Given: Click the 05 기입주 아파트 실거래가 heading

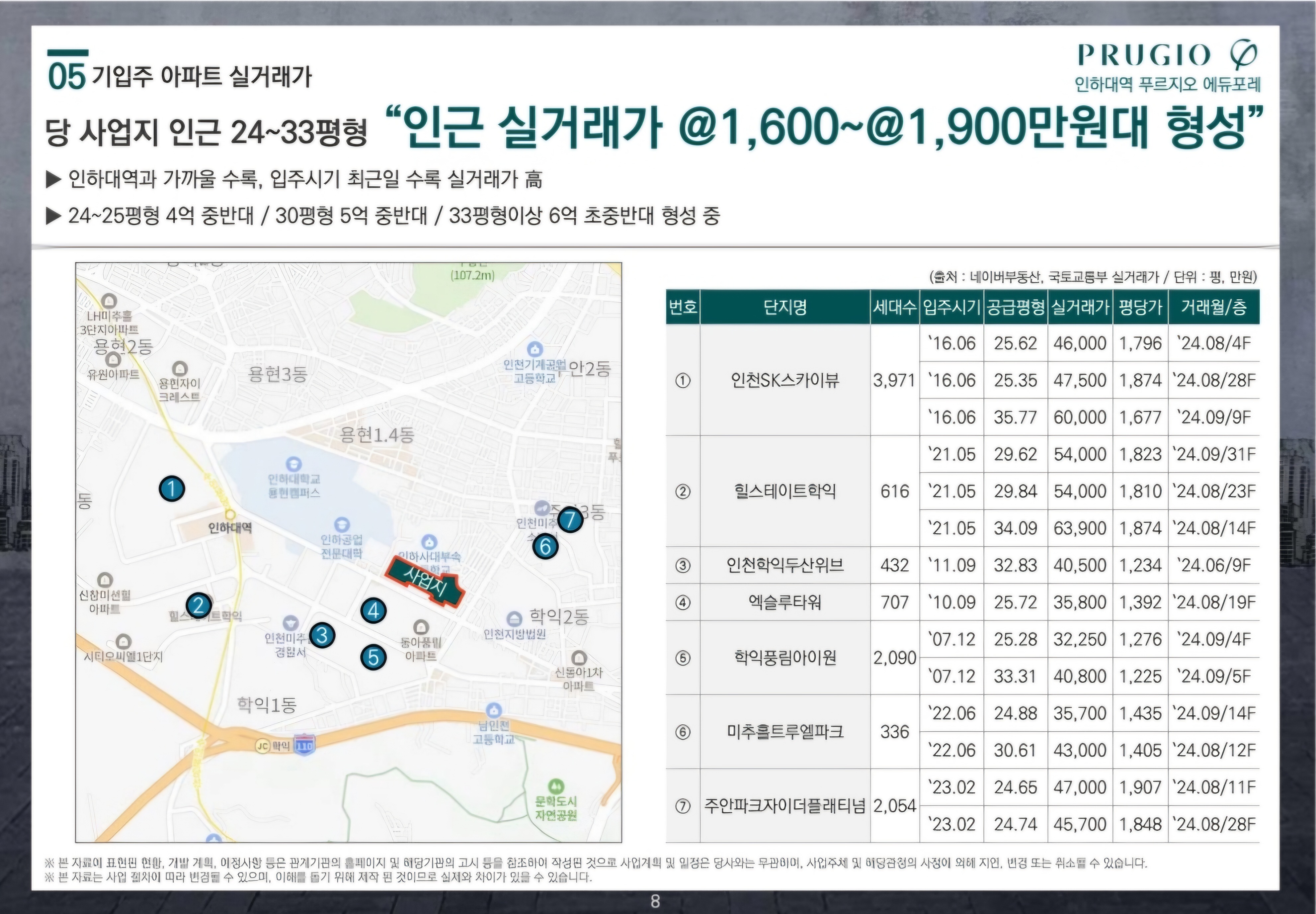Looking at the screenshot, I should click(180, 76).
